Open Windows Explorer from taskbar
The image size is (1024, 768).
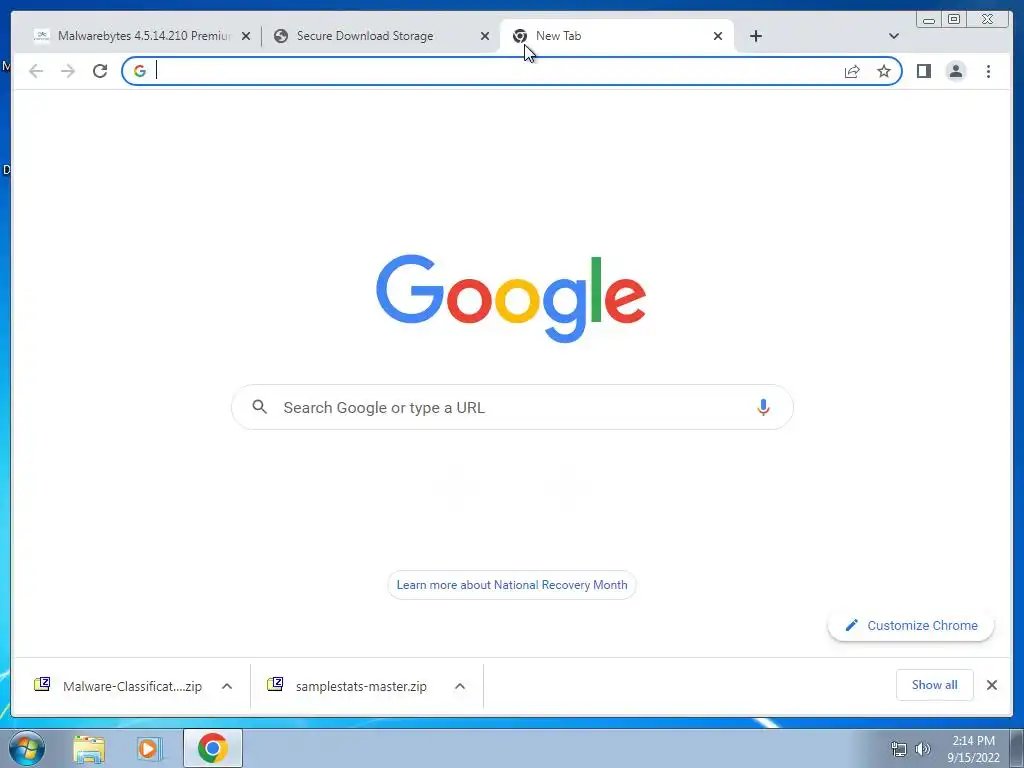(89, 749)
